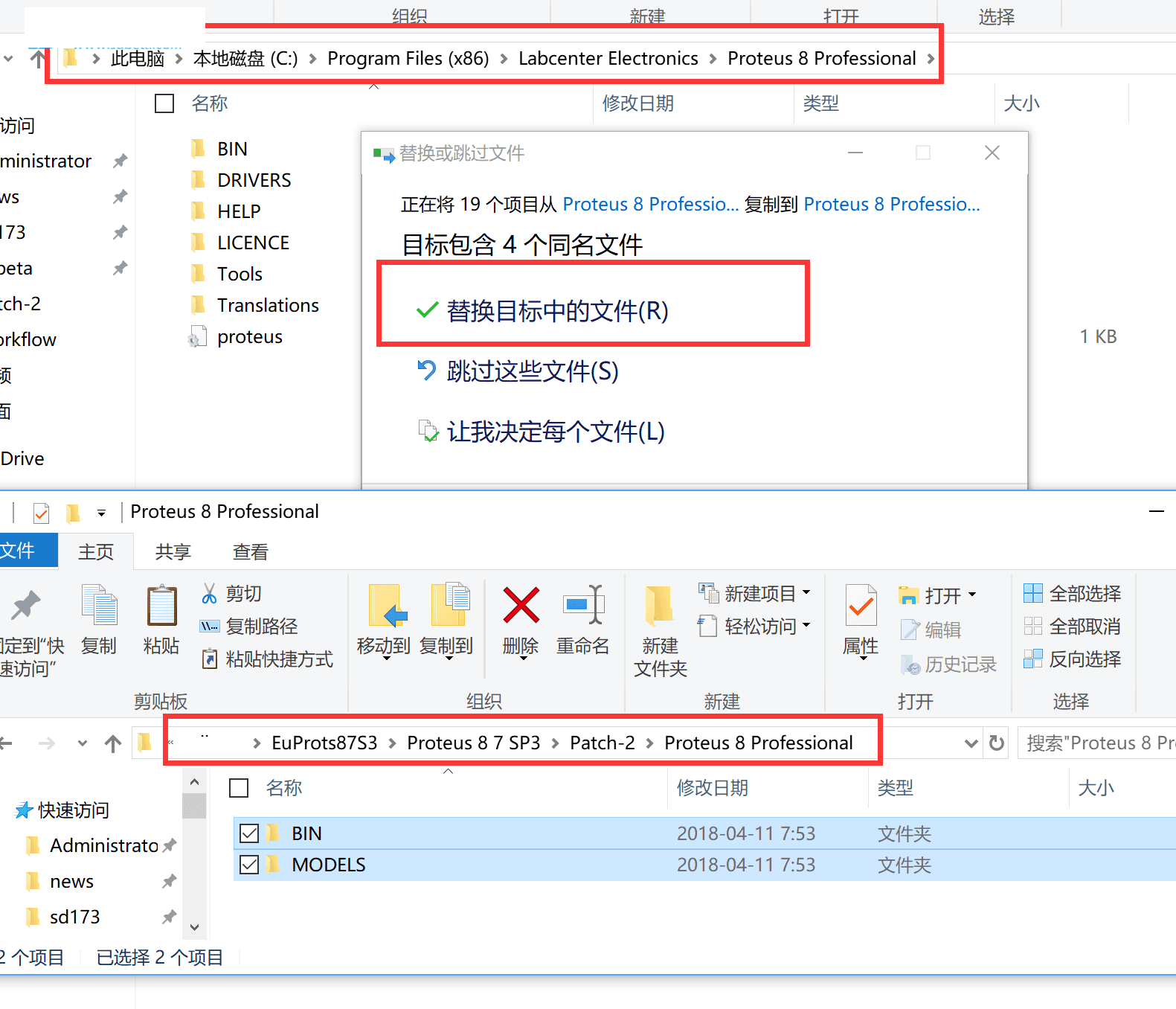Click the New folder (新建文件夹) icon
This screenshot has height=1009, width=1176.
[x=660, y=631]
